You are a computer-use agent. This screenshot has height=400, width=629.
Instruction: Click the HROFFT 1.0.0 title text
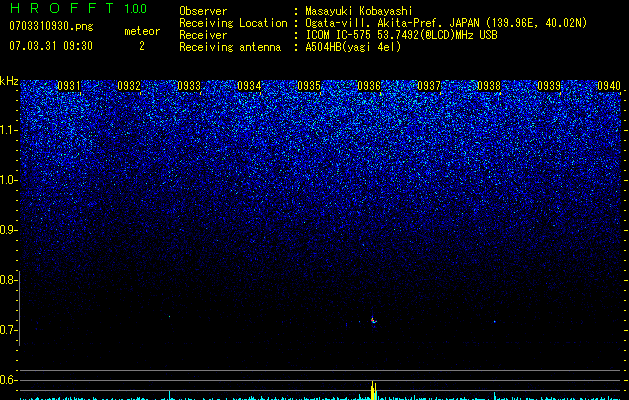point(78,8)
